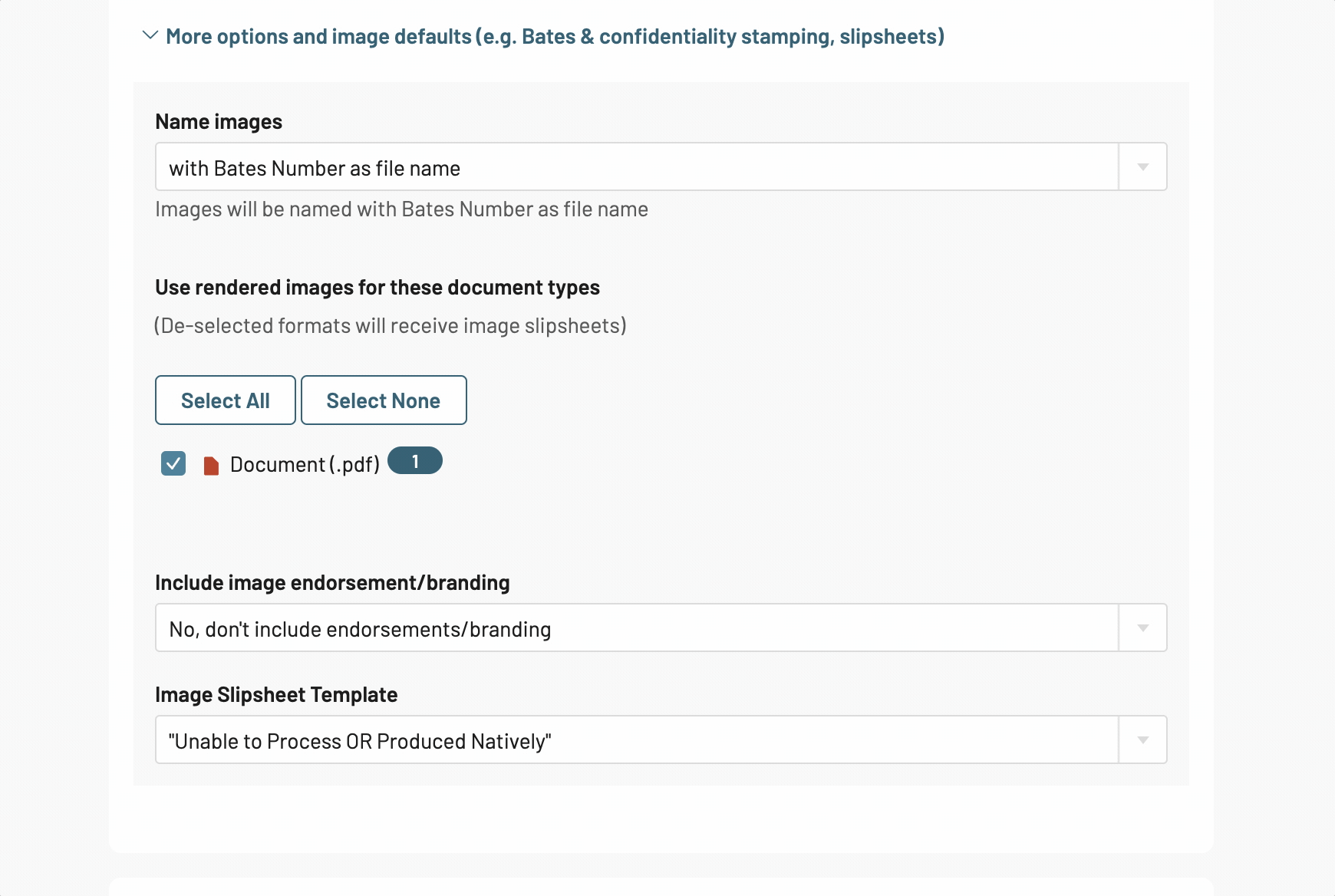Select "Unable to Process OR Produced Natively" value

pyautogui.click(x=360, y=742)
